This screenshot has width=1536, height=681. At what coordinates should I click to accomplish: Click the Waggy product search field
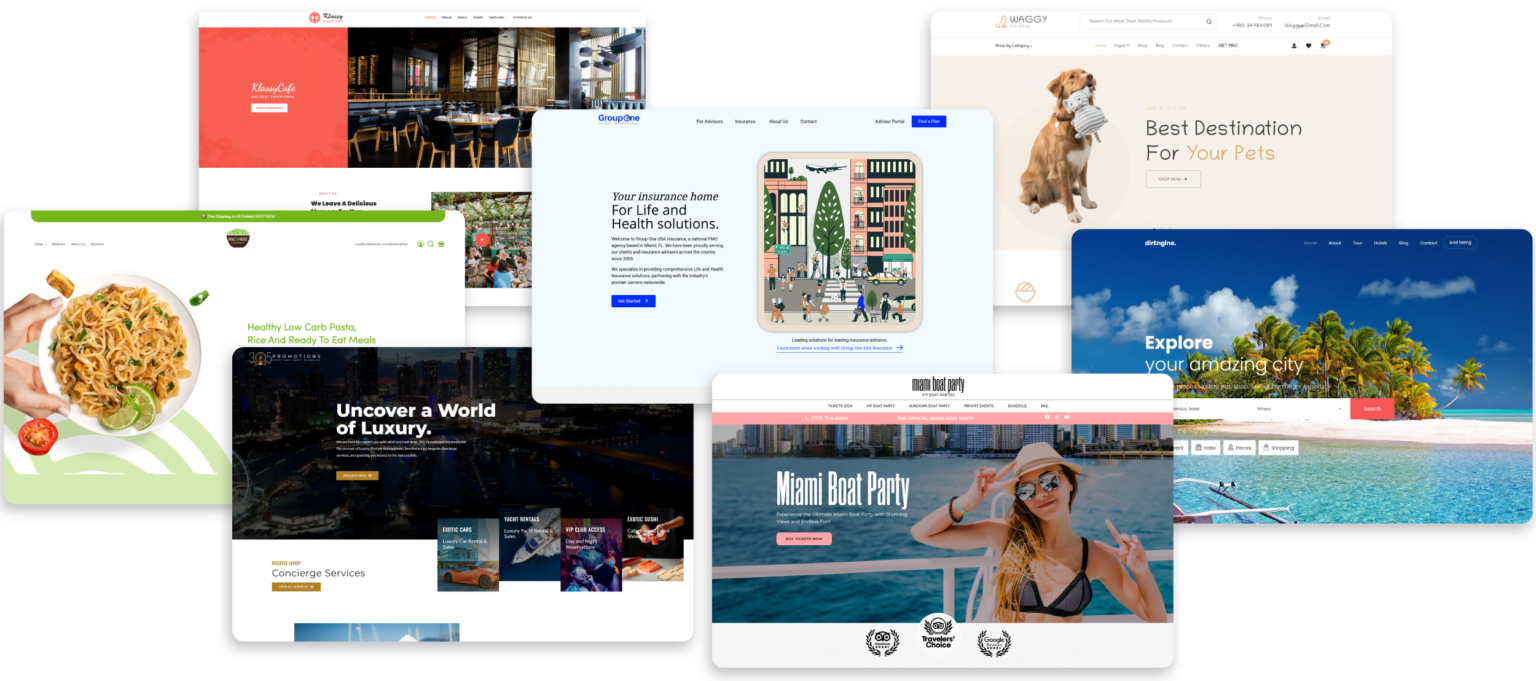(1140, 21)
